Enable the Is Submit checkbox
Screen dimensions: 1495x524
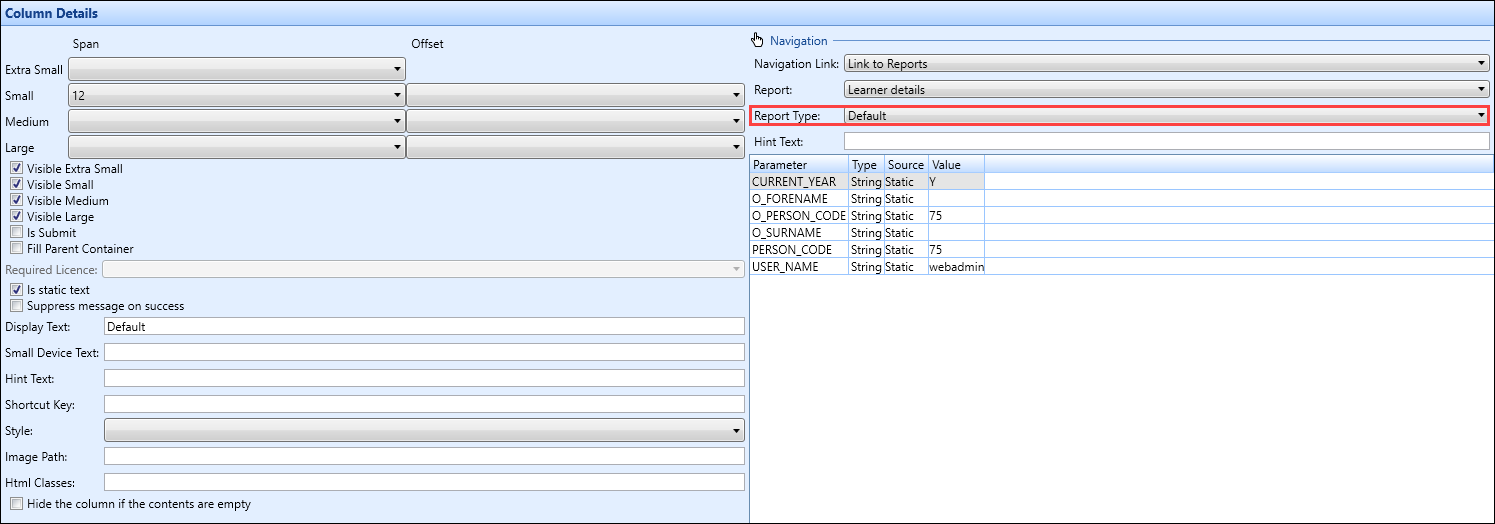pos(17,232)
